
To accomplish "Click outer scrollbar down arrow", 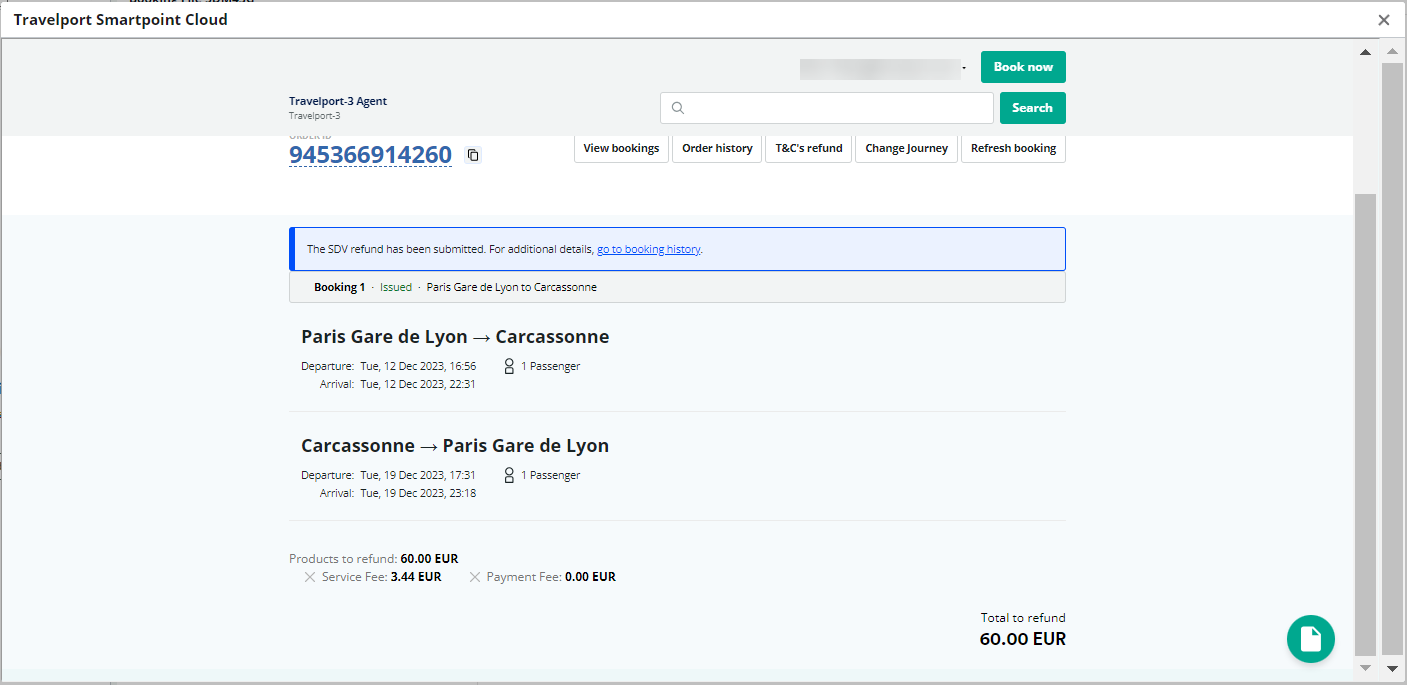I will (x=1391, y=667).
